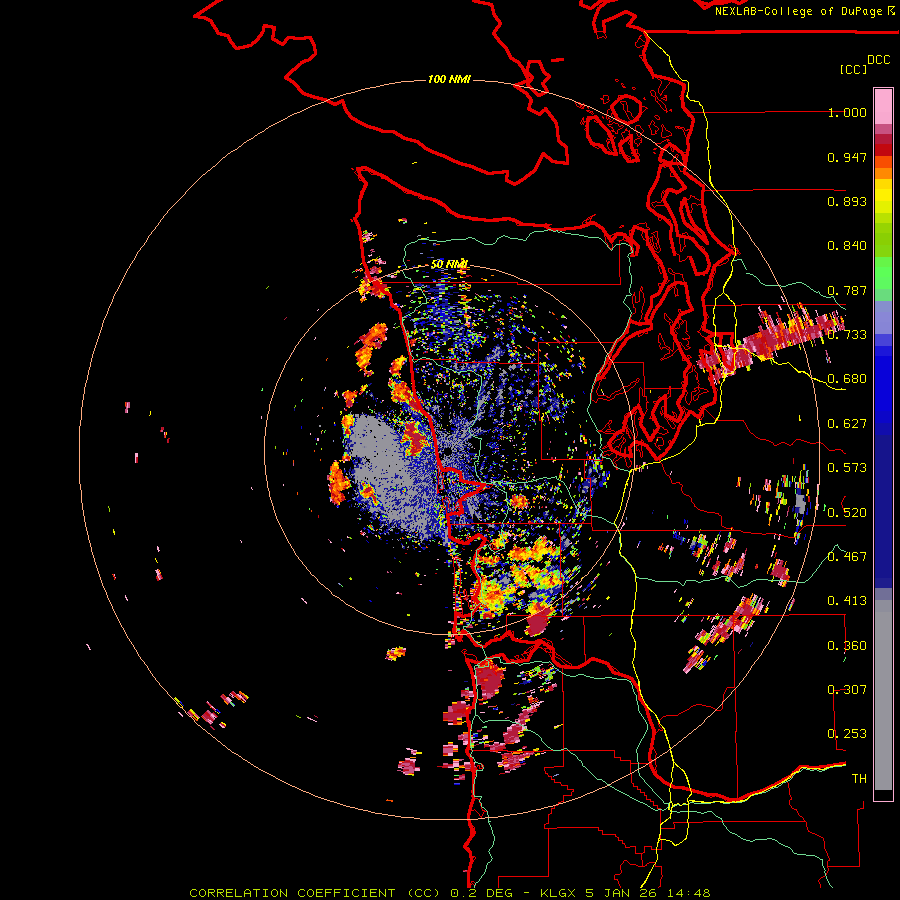Click the 0.520 color scale label
The width and height of the screenshot is (900, 900).
(x=847, y=513)
